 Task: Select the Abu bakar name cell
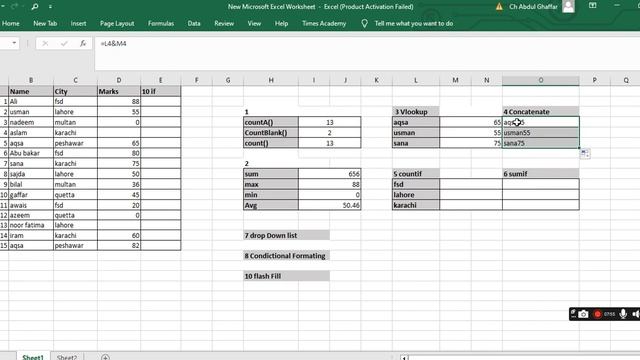pyautogui.click(x=31, y=153)
